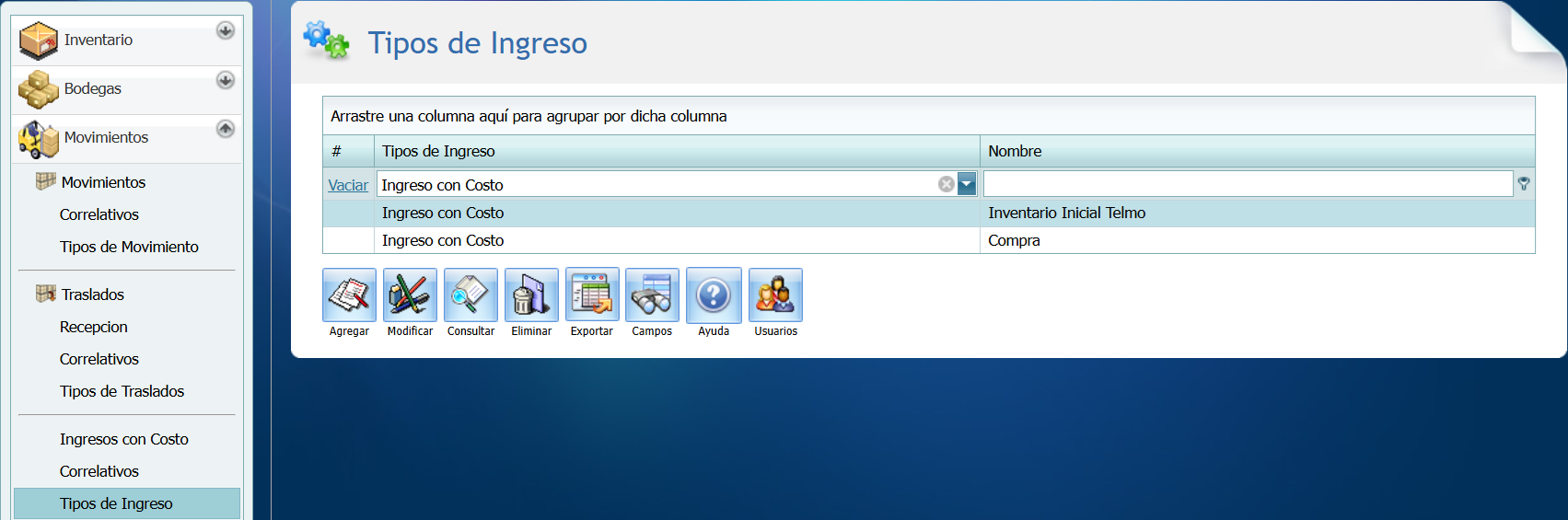This screenshot has height=520, width=1568.
Task: Expand the Inventario sidebar section
Action: tap(226, 30)
